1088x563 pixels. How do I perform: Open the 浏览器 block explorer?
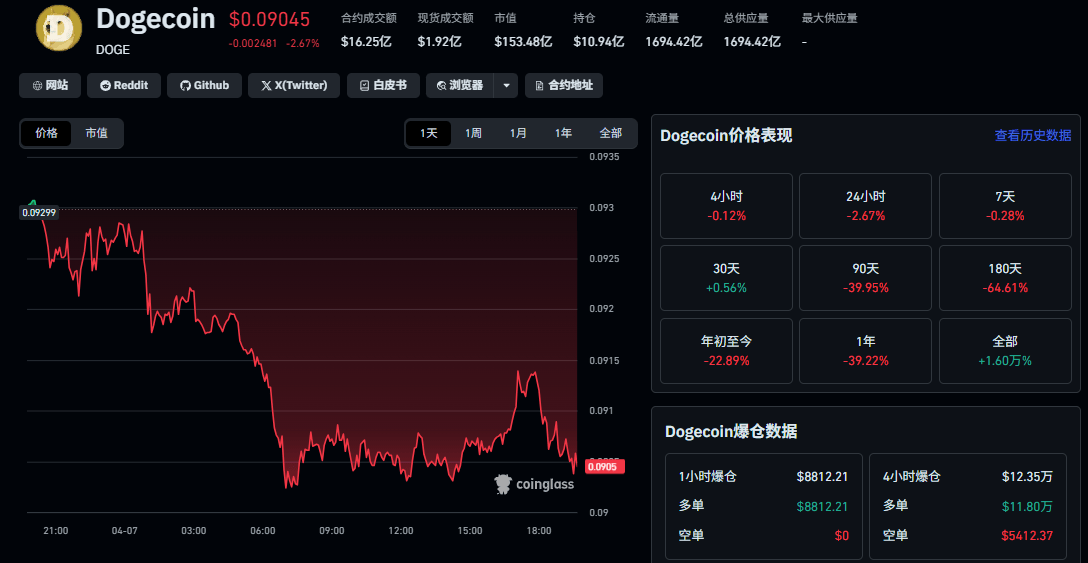click(x=460, y=85)
